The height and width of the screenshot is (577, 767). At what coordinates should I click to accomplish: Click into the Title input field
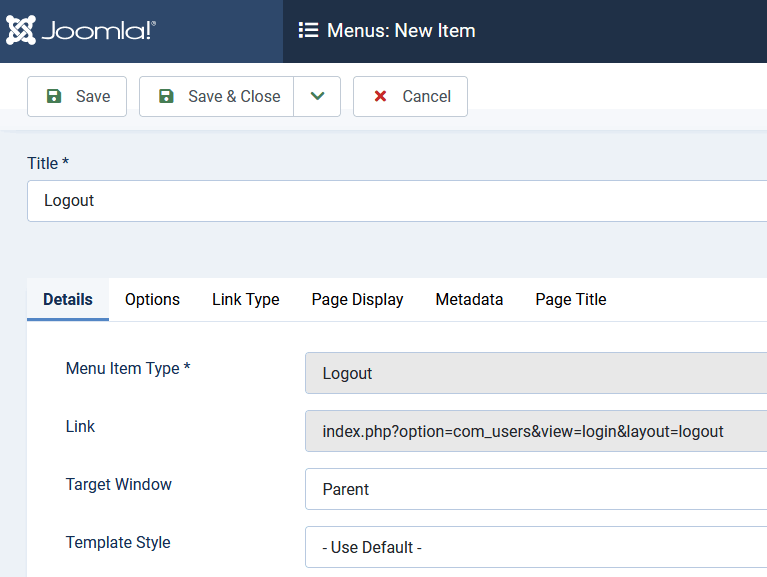pos(400,201)
